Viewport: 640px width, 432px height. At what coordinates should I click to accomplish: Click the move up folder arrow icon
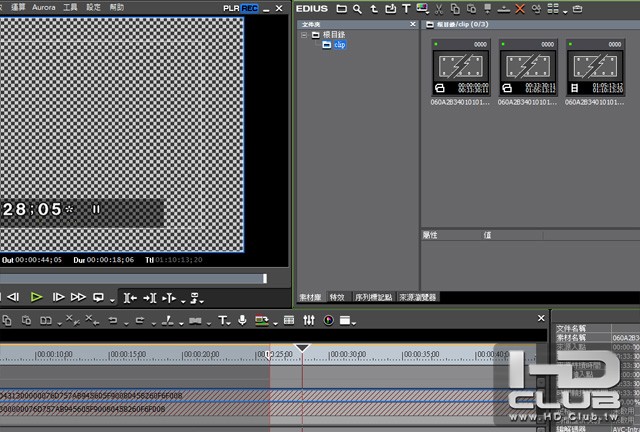(x=373, y=8)
